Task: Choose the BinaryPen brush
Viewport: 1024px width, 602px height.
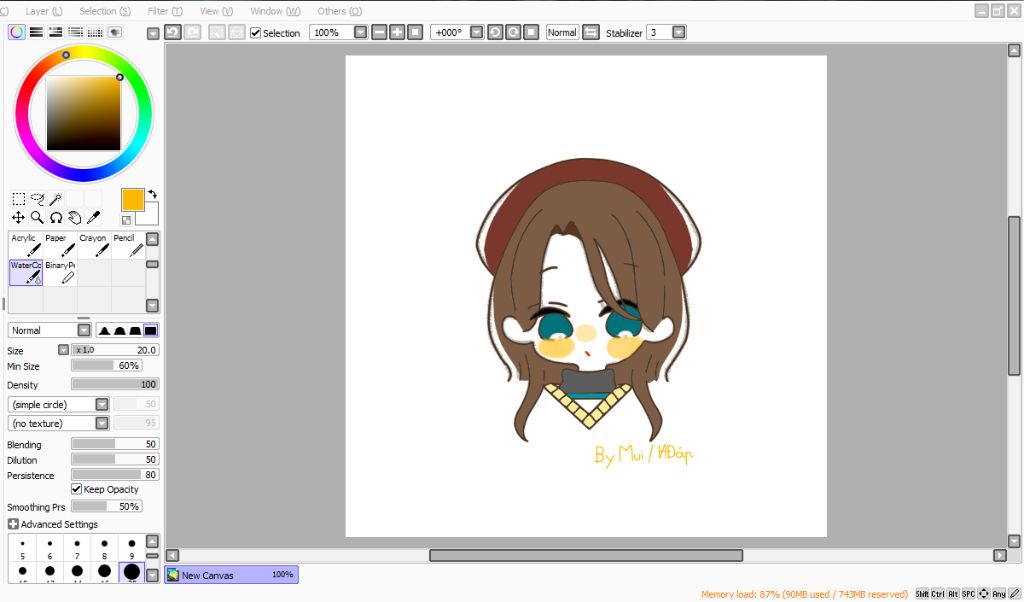Action: point(60,272)
